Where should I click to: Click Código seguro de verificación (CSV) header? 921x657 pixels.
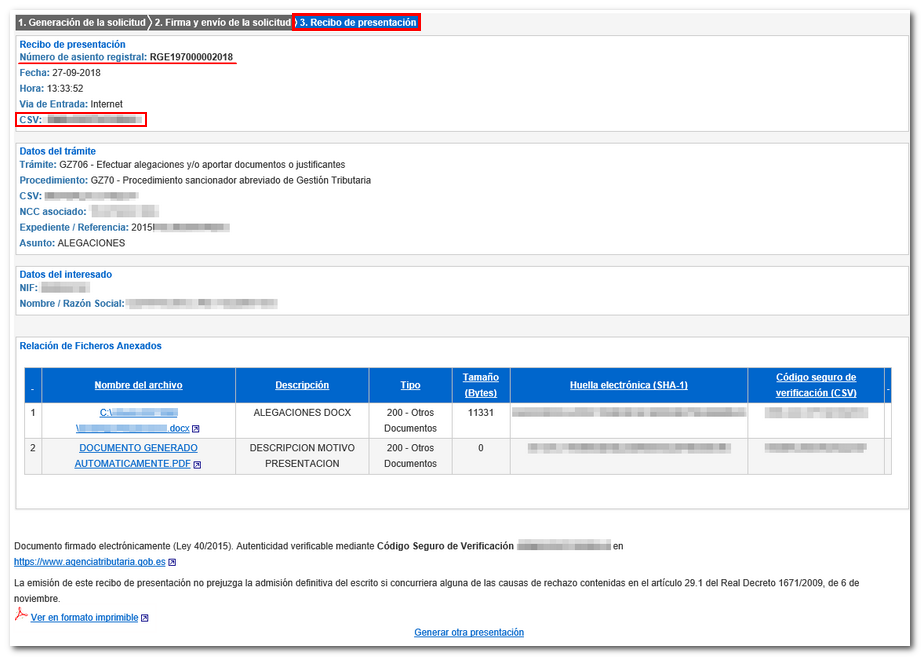pyautogui.click(x=815, y=385)
